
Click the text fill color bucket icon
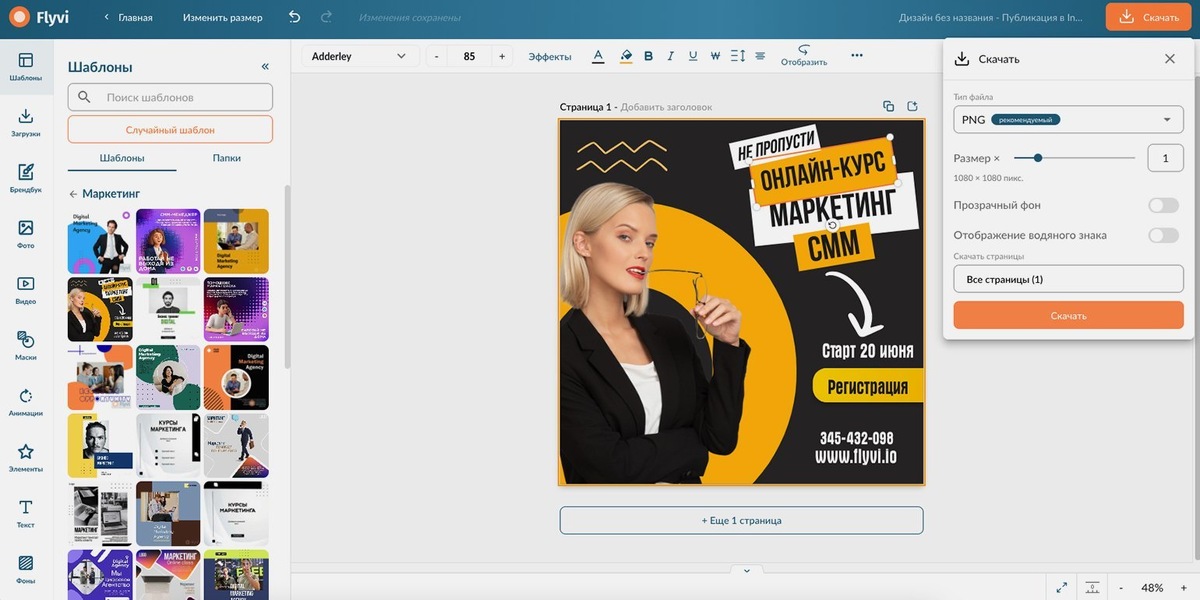(626, 56)
